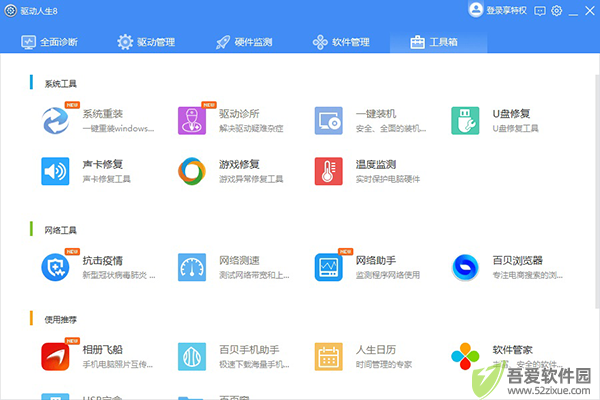Launch the 软件管家 colorful icon
Image resolution: width=600 pixels, height=400 pixels.
(465, 356)
